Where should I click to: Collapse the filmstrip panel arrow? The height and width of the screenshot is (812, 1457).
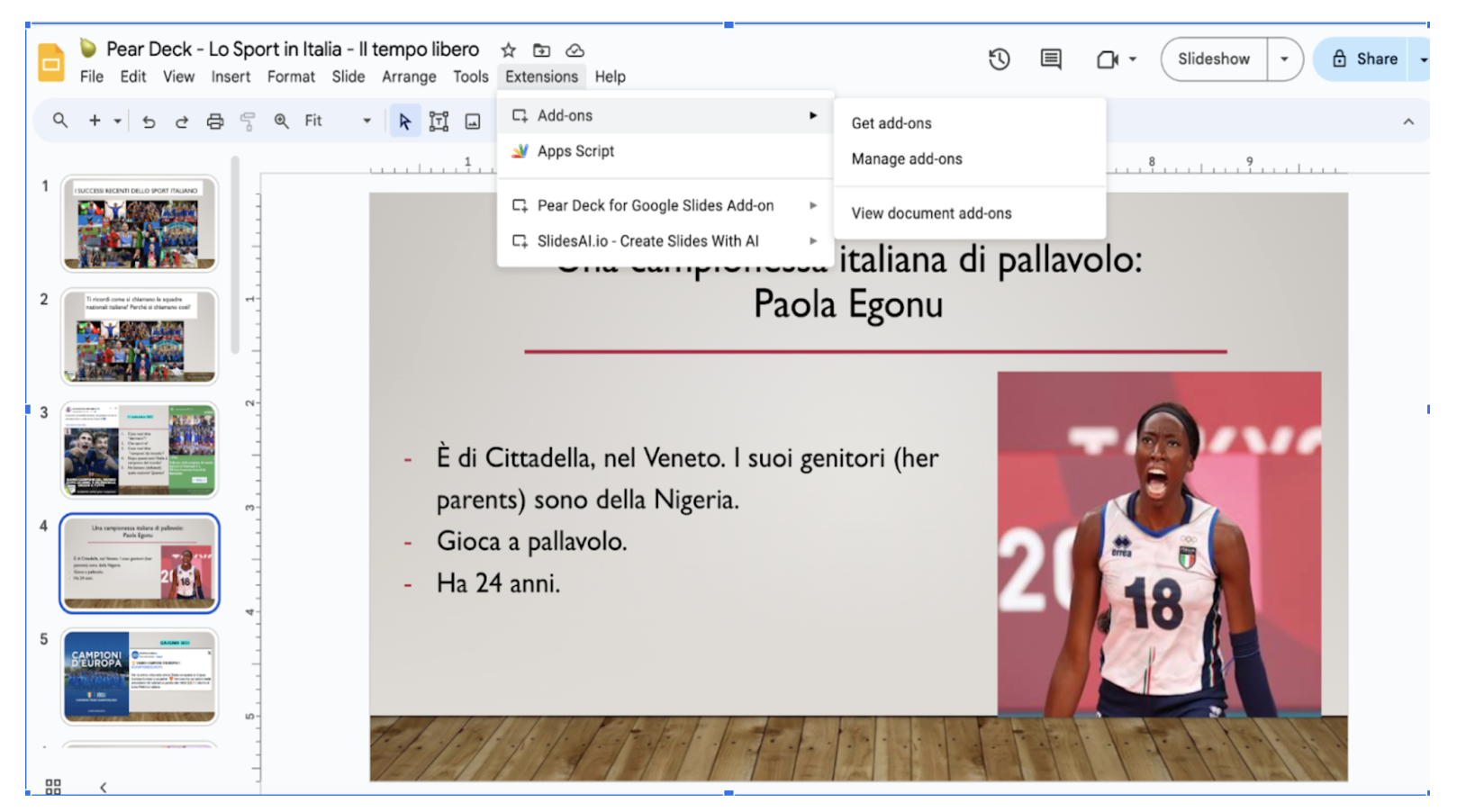point(104,787)
